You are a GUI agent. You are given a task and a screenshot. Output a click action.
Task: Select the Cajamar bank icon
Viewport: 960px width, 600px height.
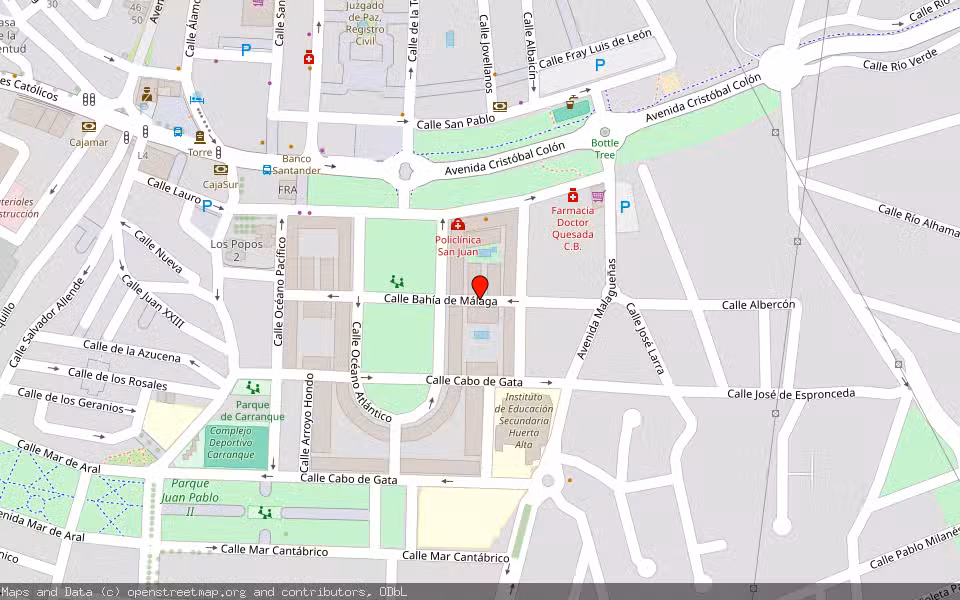point(89,127)
